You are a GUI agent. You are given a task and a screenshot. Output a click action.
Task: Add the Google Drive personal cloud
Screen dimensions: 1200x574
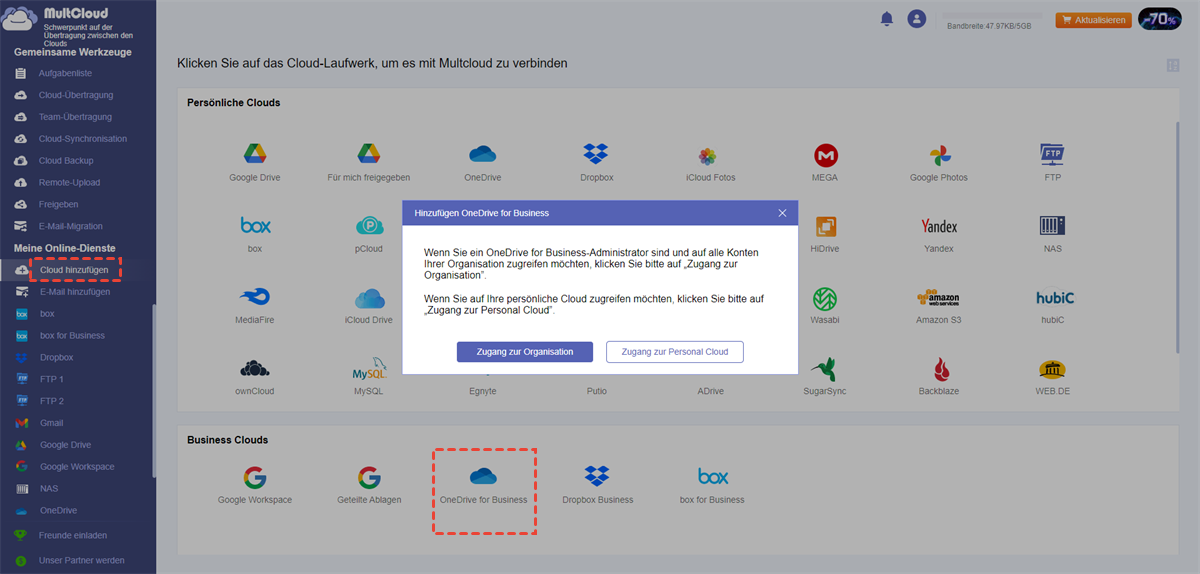point(254,162)
